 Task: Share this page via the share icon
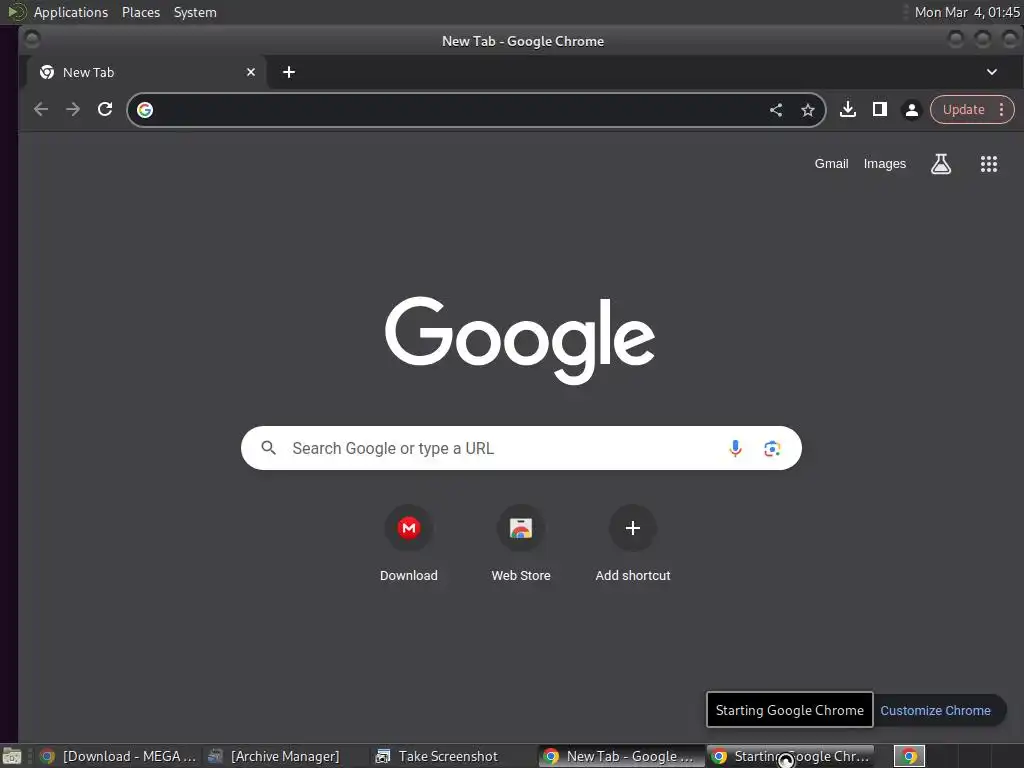click(x=776, y=110)
